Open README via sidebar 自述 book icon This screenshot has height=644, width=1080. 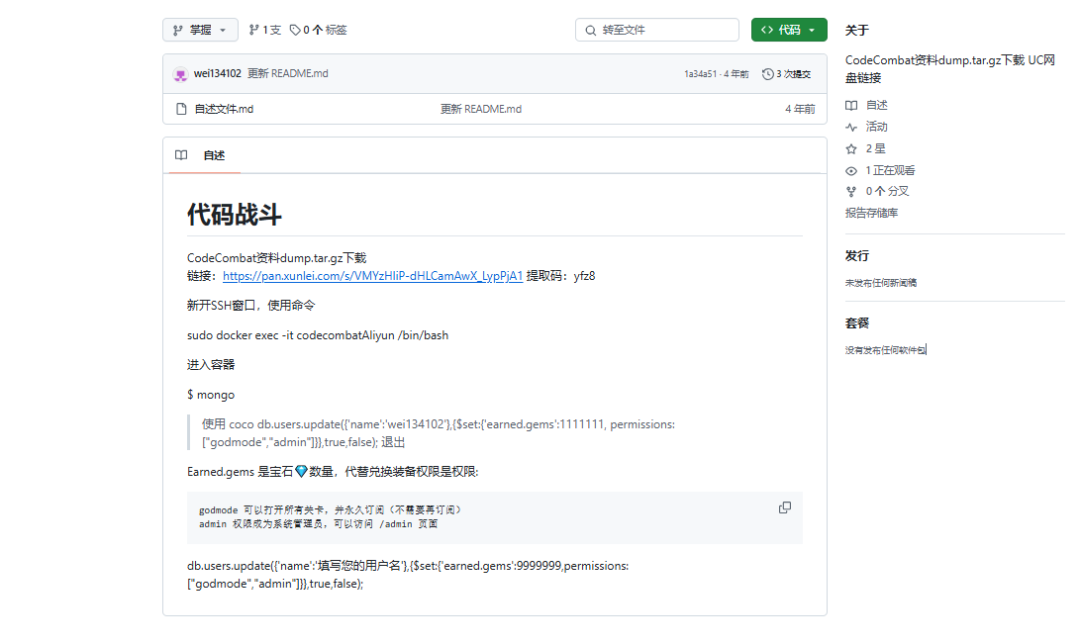pos(866,104)
